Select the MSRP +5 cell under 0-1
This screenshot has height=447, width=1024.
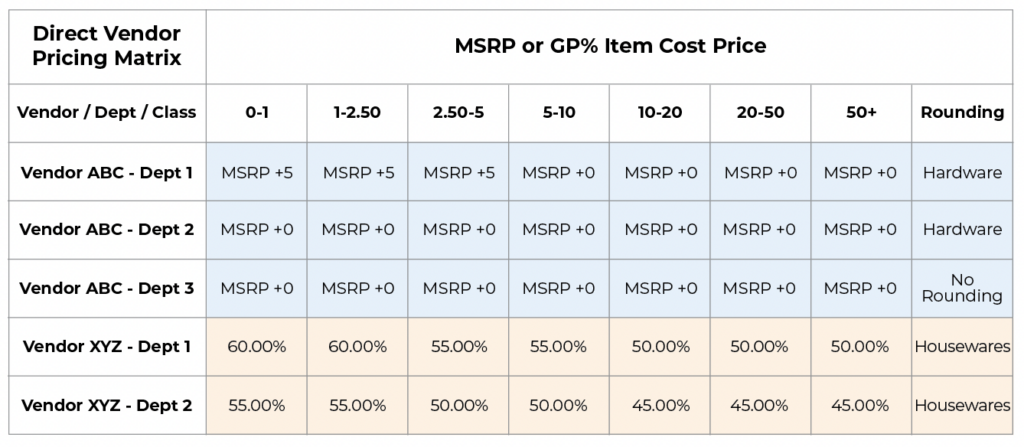pos(257,172)
